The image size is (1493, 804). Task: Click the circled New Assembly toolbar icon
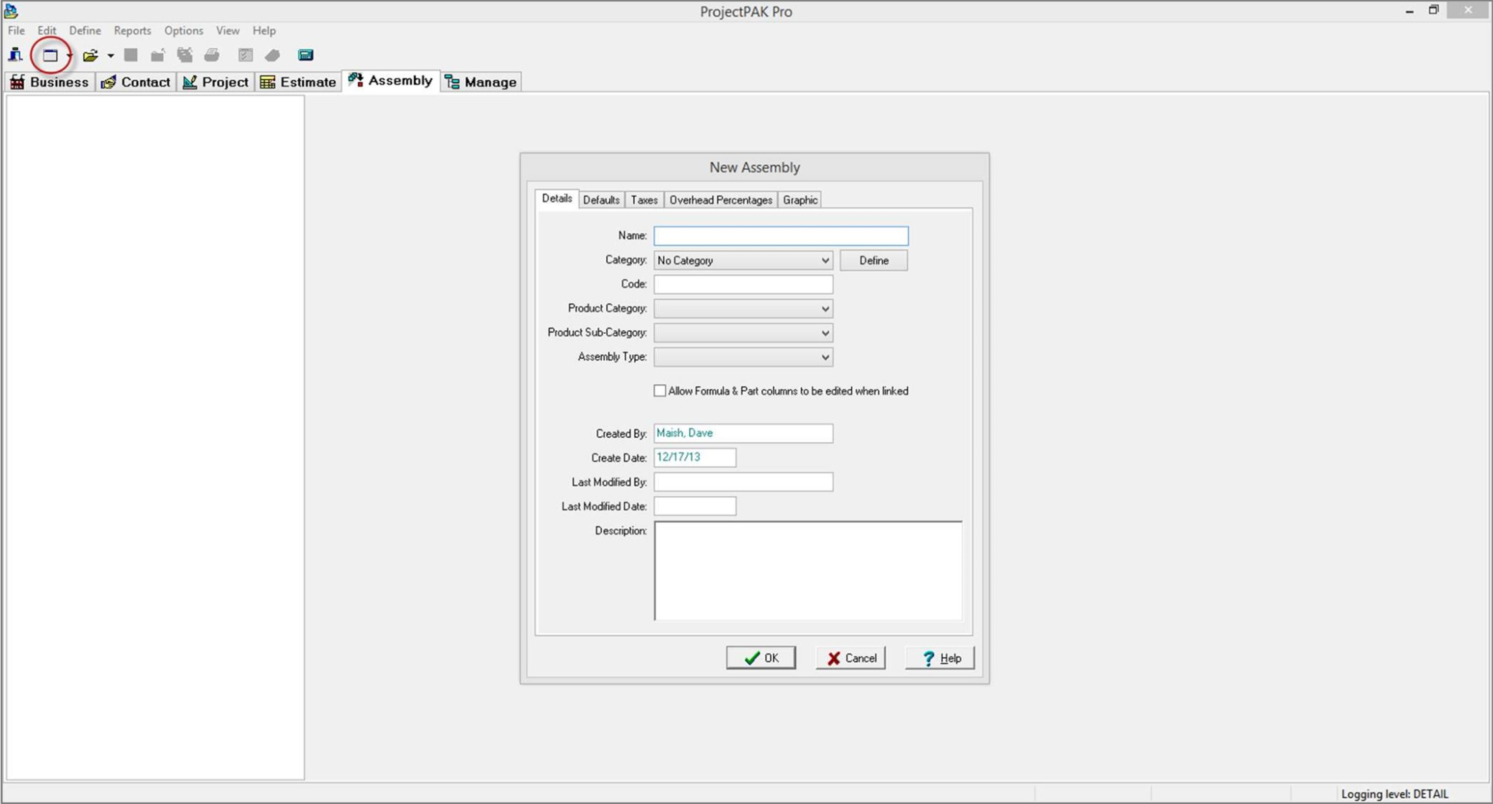[52, 55]
